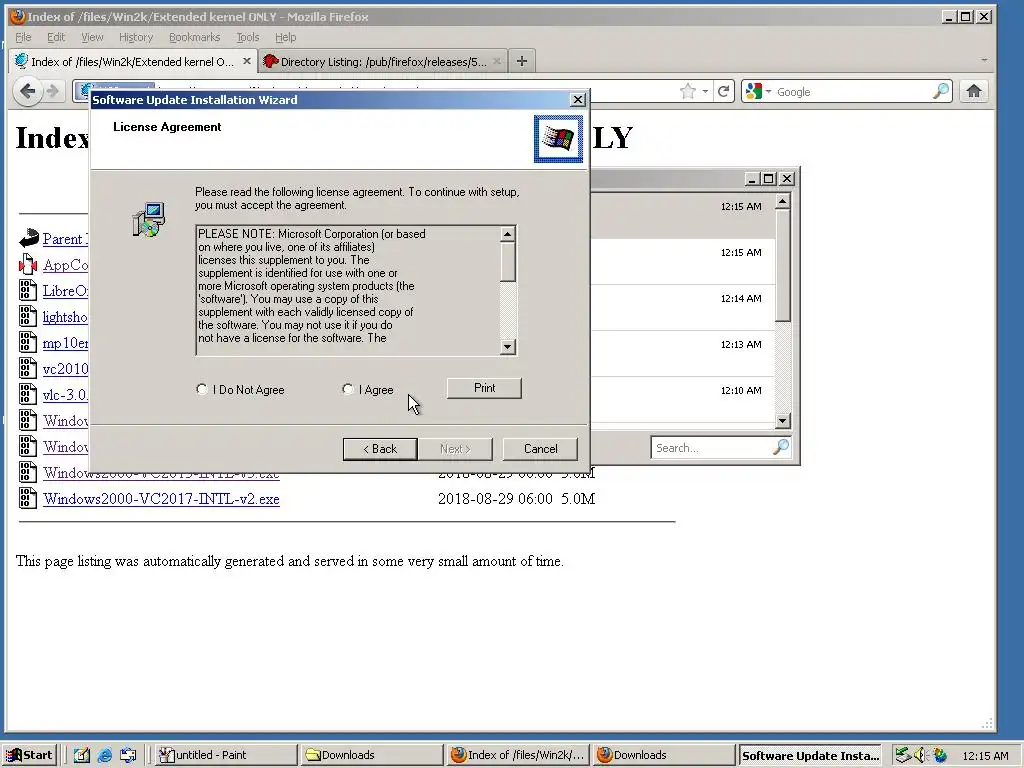Click the vlc-3.0 file link
Image resolution: width=1024 pixels, height=768 pixels.
tap(65, 395)
